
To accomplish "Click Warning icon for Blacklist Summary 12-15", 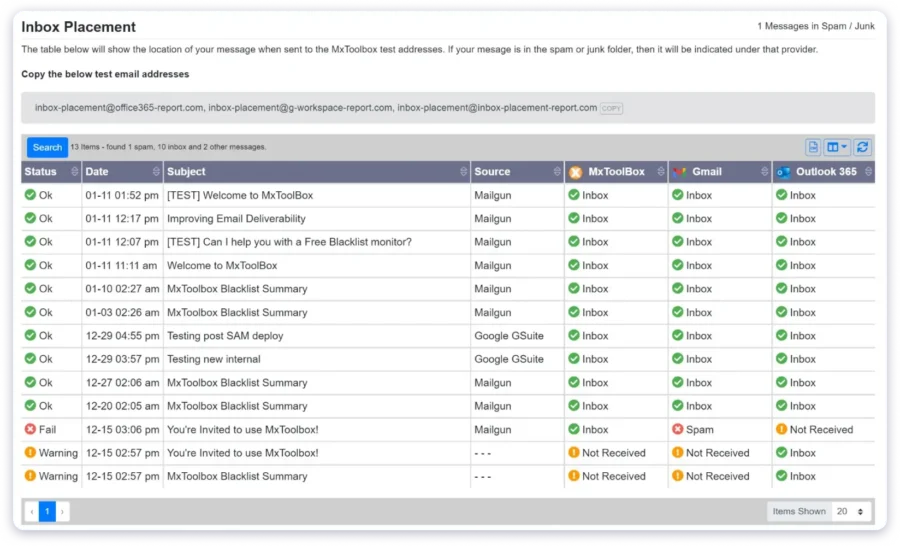I will [x=30, y=476].
